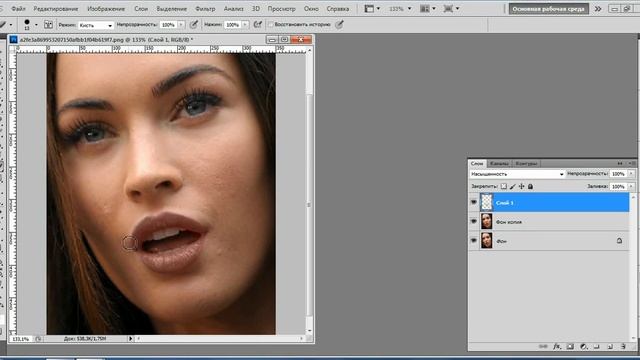Switch to the Каналы tab
The image size is (640, 360).
[x=499, y=163]
